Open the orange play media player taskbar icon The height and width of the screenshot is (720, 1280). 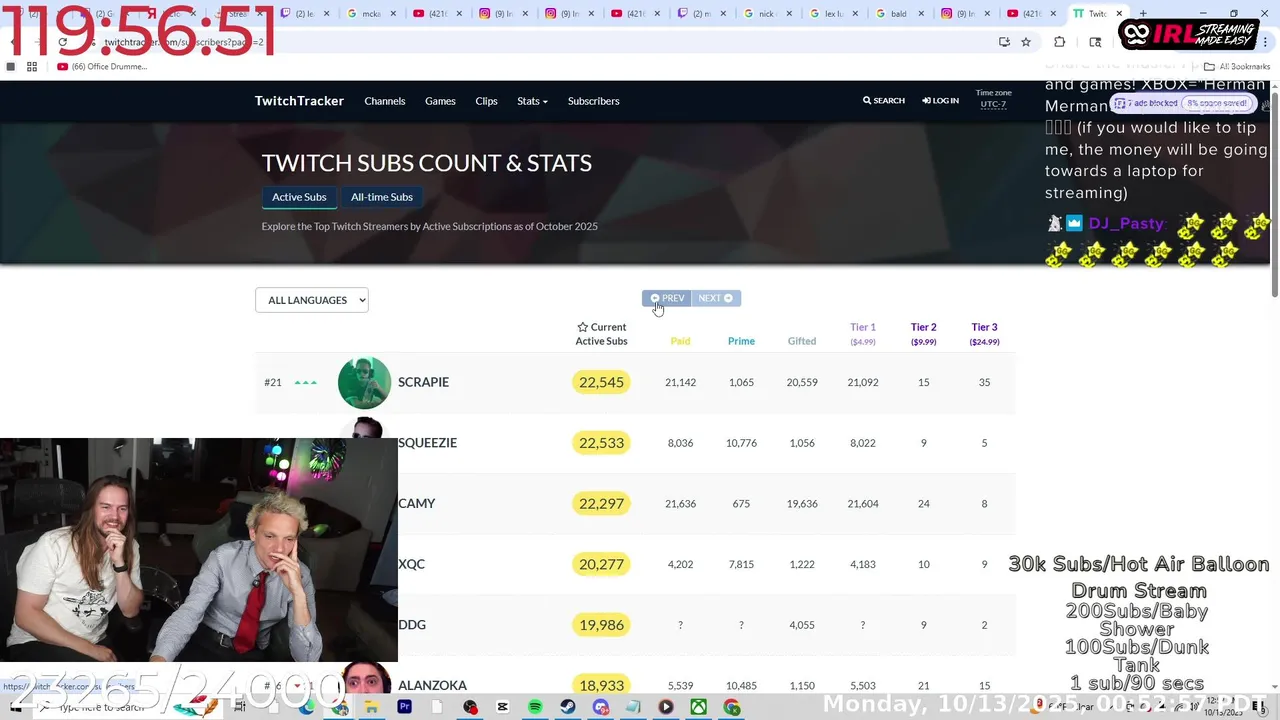(666, 707)
